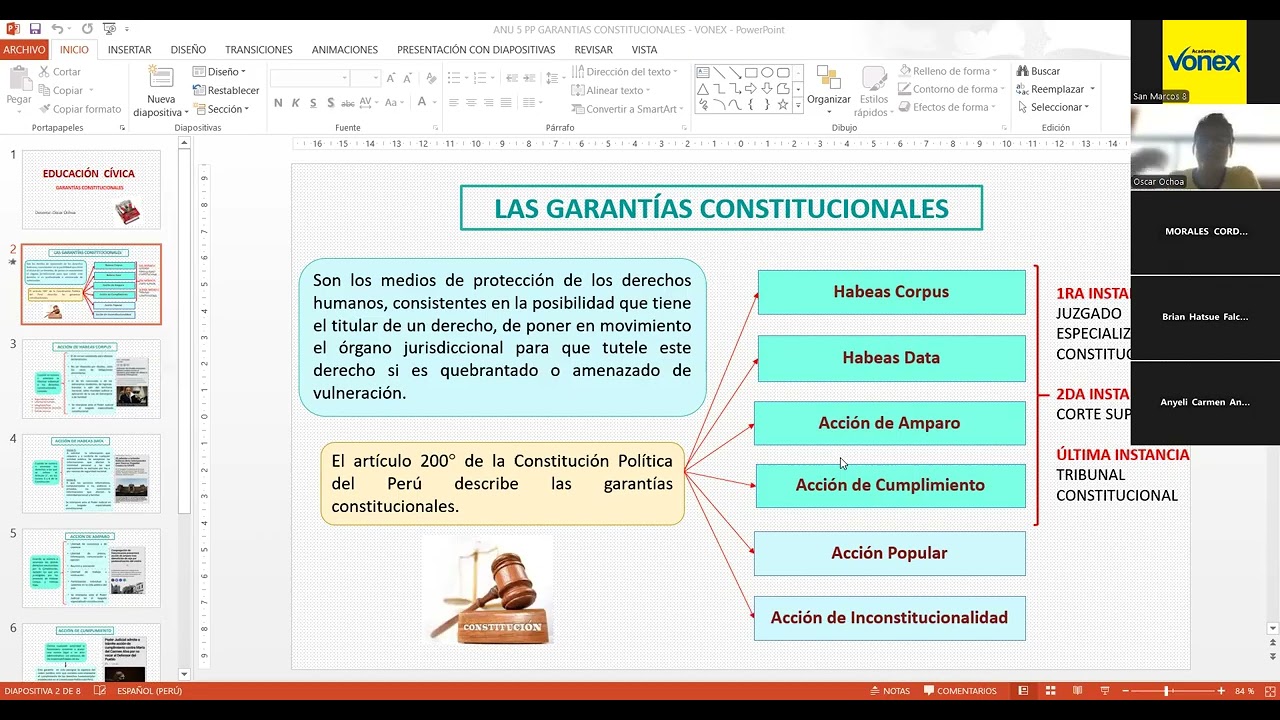Start slideshow from status bar
The width and height of the screenshot is (1280, 720).
tap(1104, 691)
